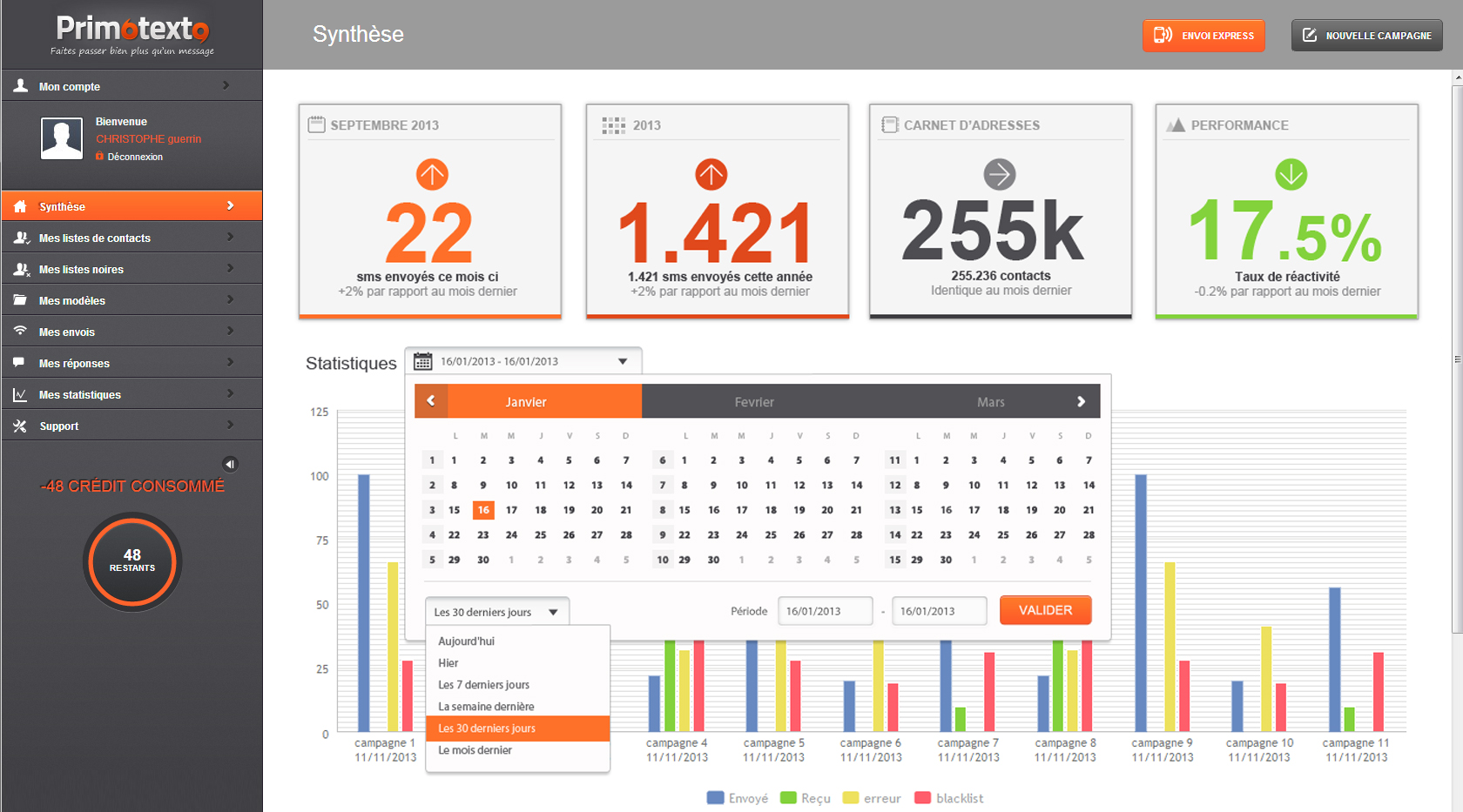This screenshot has width=1463, height=812.
Task: Click the Période start date field
Action: pyautogui.click(x=825, y=611)
